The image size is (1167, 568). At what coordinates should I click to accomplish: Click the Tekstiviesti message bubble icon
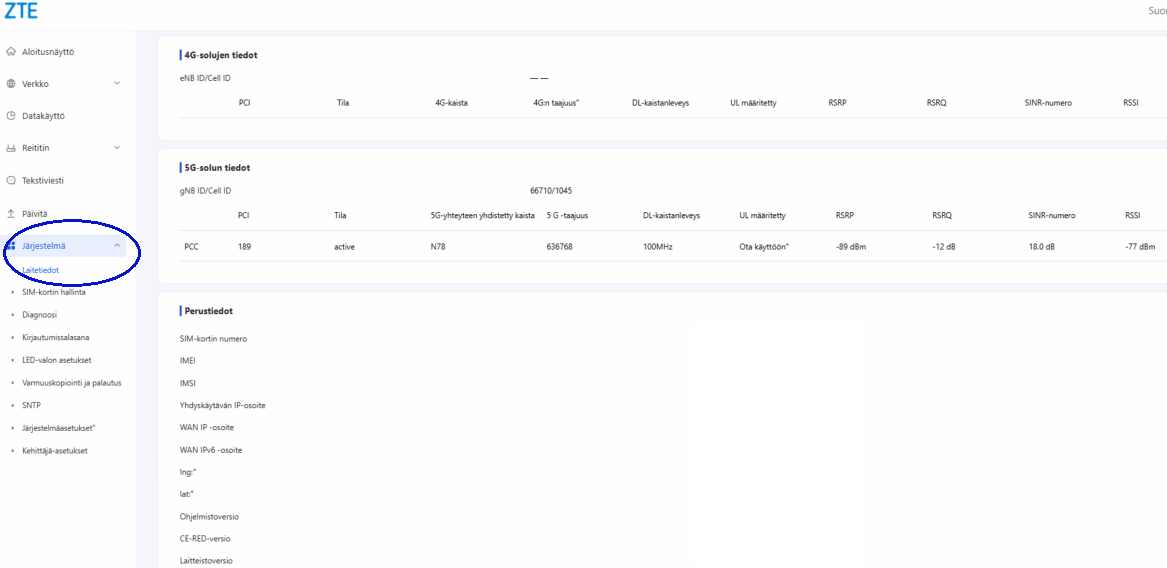(x=11, y=181)
